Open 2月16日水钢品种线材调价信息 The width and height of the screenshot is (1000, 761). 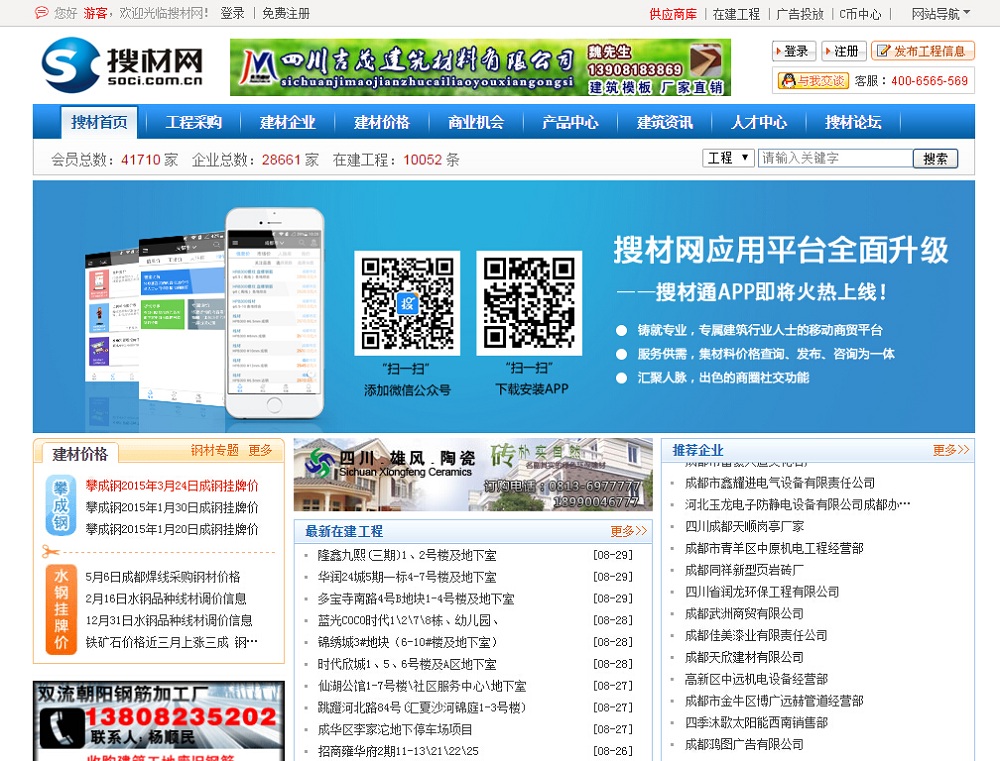click(x=166, y=598)
